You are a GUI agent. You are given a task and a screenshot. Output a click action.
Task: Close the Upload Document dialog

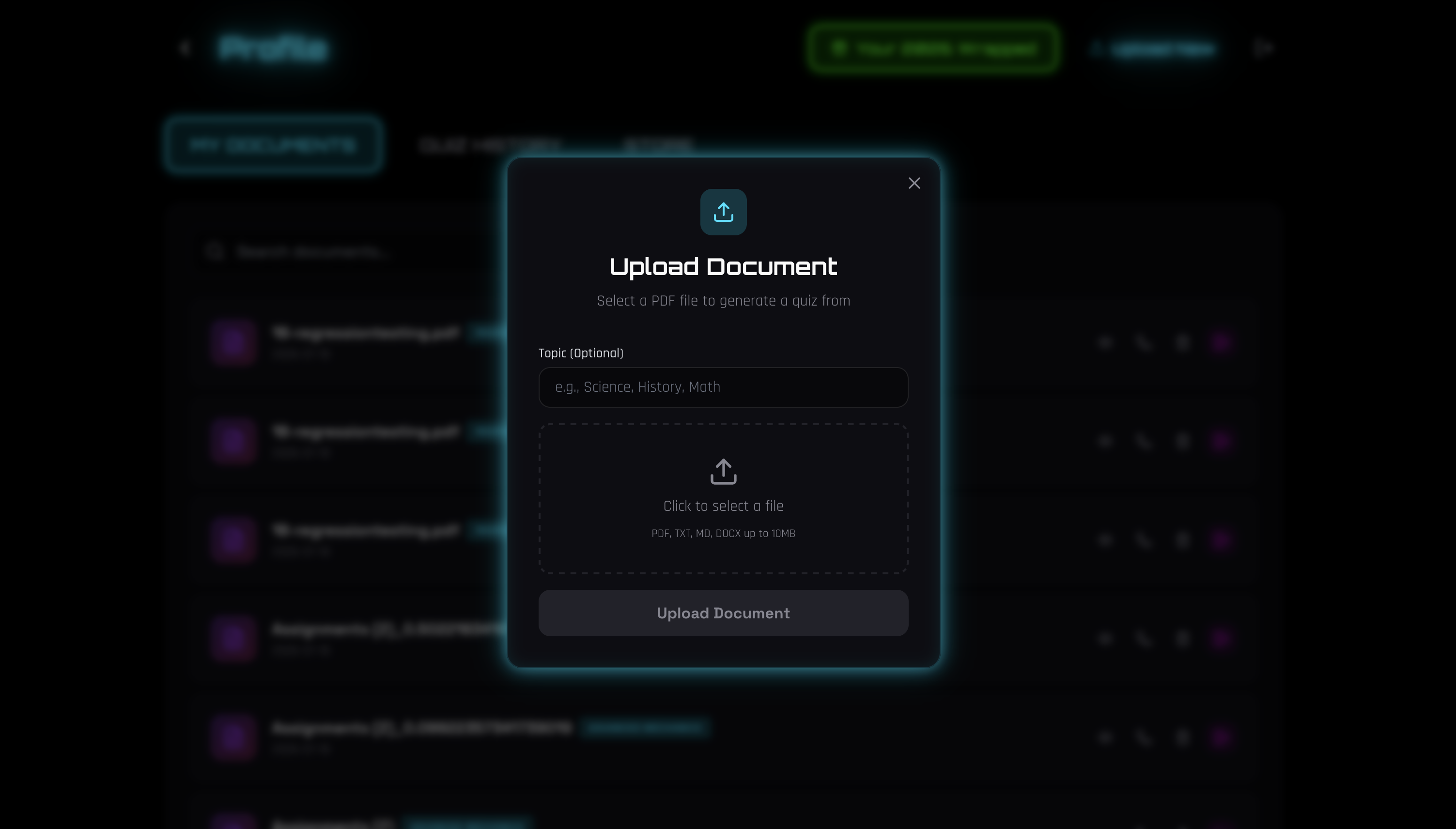click(914, 183)
